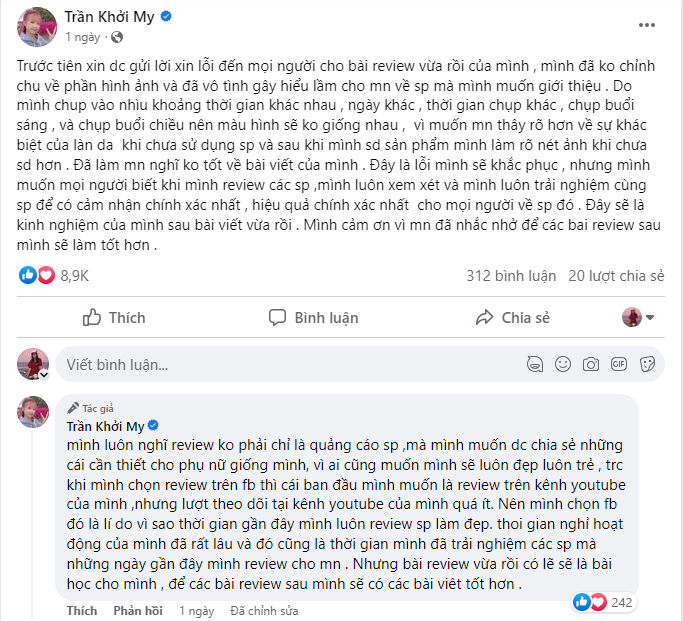Click the blue verified badge beside post author
683x621 pixels.
(166, 17)
